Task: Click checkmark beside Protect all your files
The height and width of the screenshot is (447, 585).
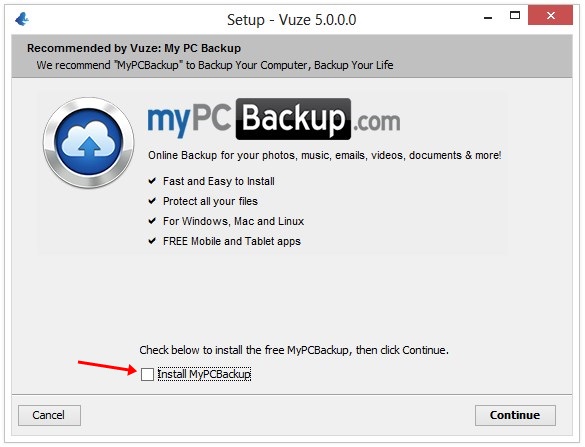Action: (152, 201)
